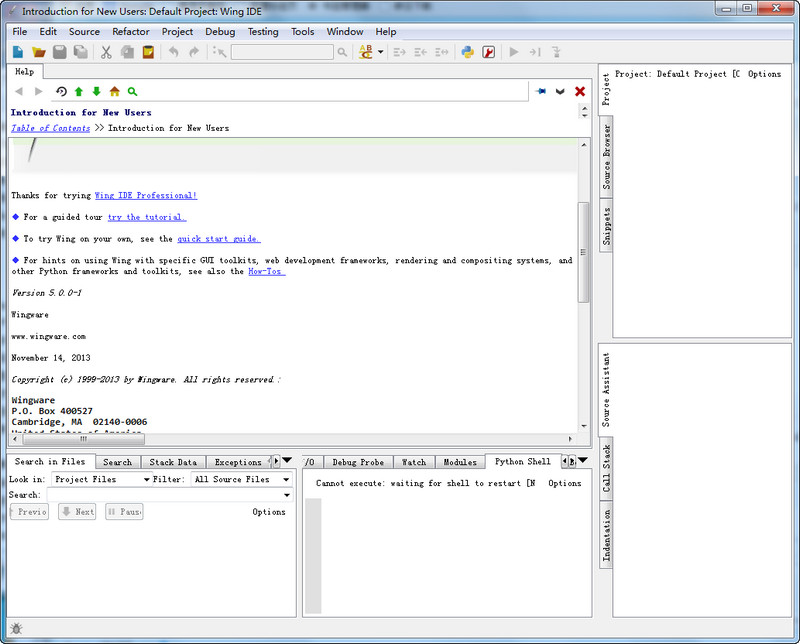Open the Debug menu

tap(219, 31)
